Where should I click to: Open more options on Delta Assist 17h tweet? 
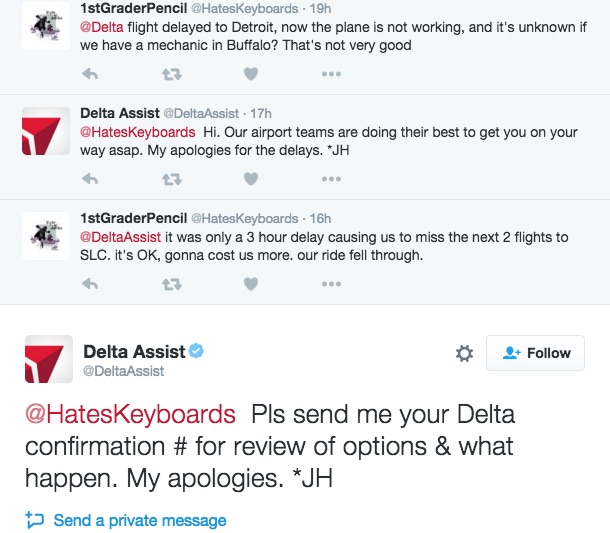[331, 179]
